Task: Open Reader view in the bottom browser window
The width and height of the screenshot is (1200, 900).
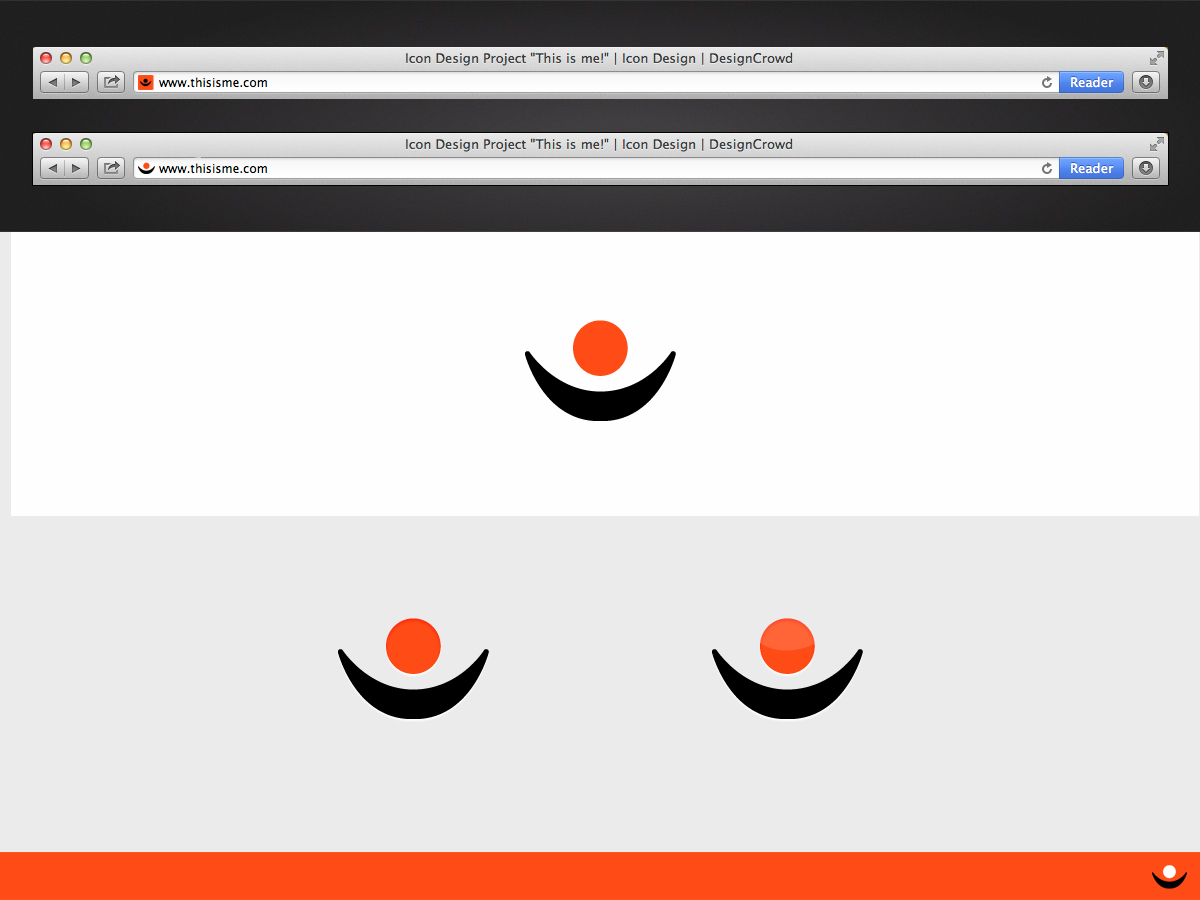Action: pos(1091,168)
